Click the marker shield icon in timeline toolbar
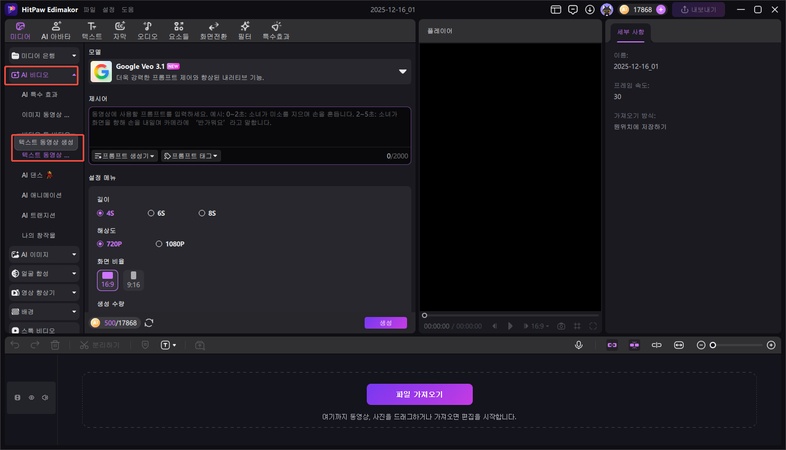This screenshot has width=786, height=450. (x=145, y=345)
